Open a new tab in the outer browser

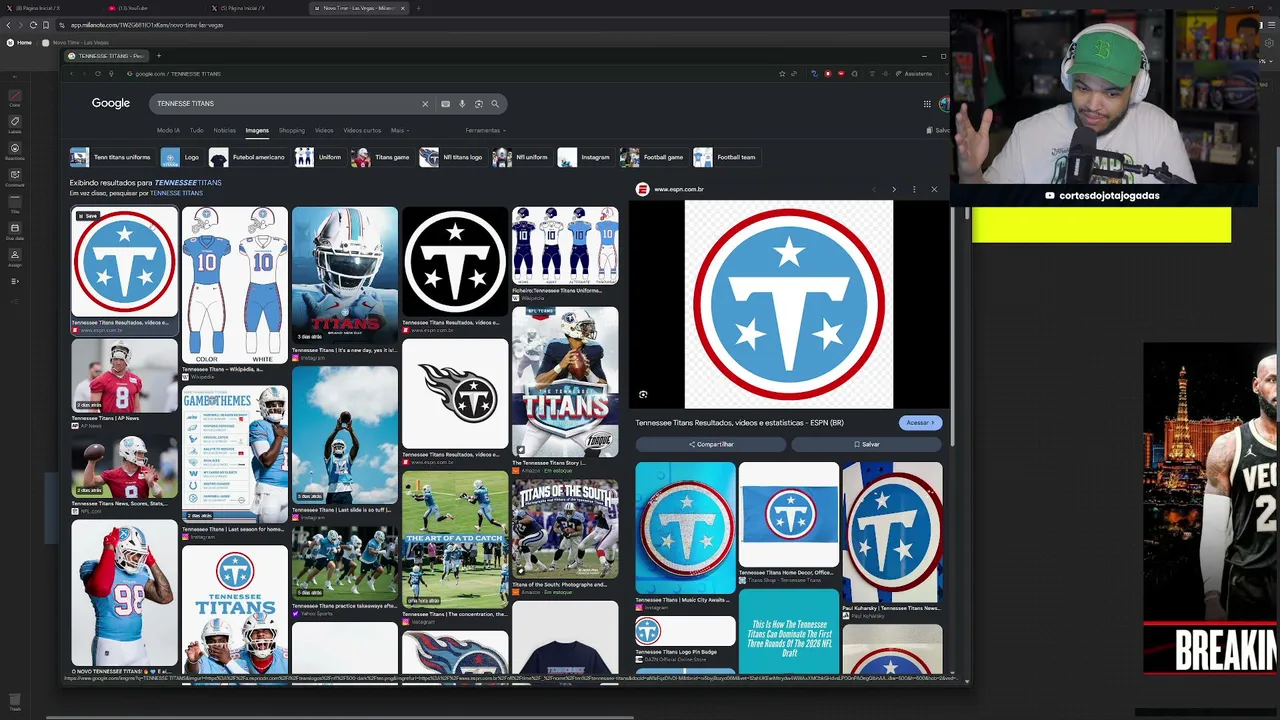coord(418,8)
